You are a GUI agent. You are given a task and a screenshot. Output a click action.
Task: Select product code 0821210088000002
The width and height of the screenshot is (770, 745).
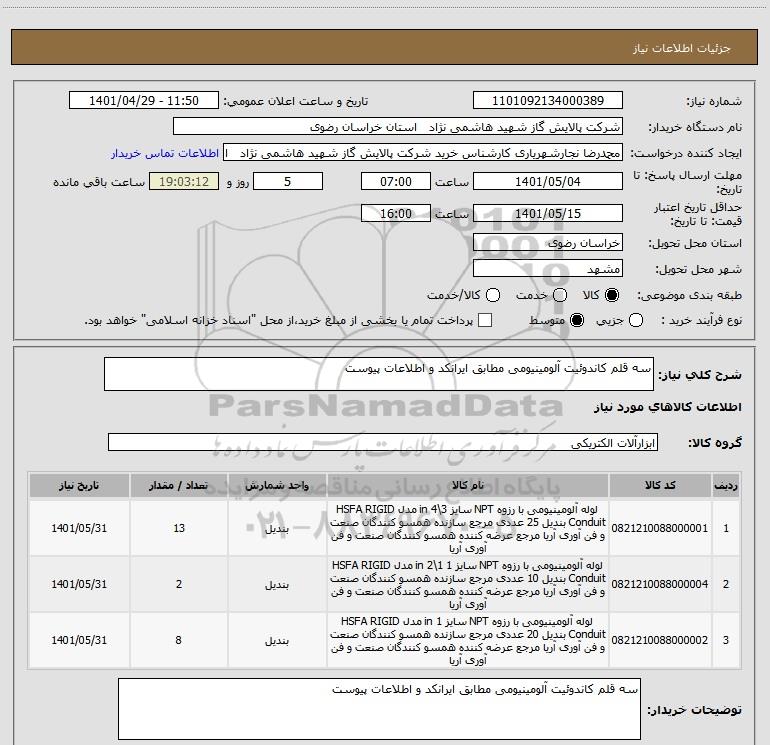pyautogui.click(x=660, y=640)
